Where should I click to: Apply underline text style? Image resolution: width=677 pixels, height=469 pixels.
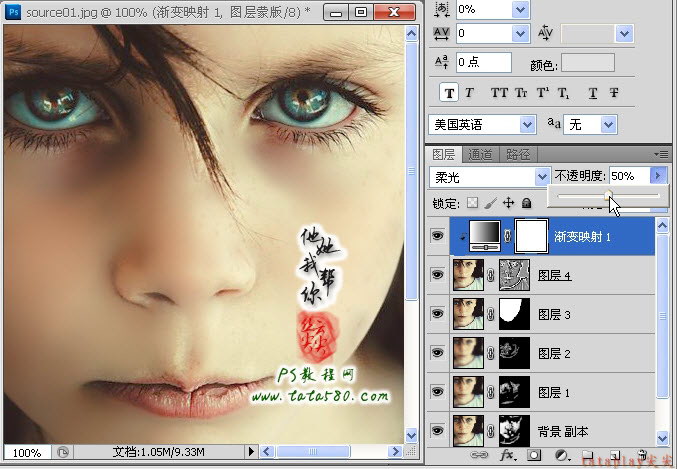593,93
